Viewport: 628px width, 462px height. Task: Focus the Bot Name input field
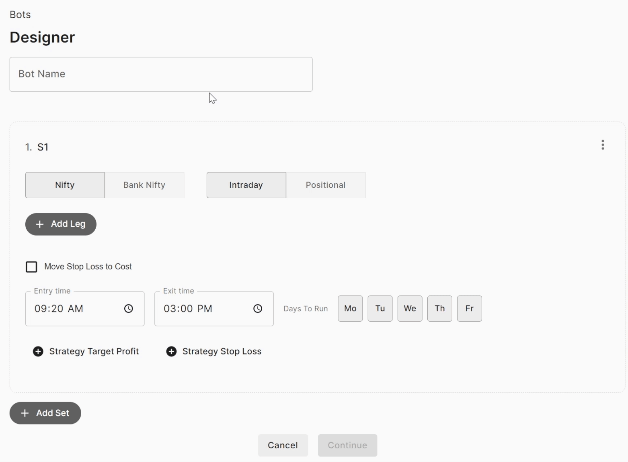point(161,74)
